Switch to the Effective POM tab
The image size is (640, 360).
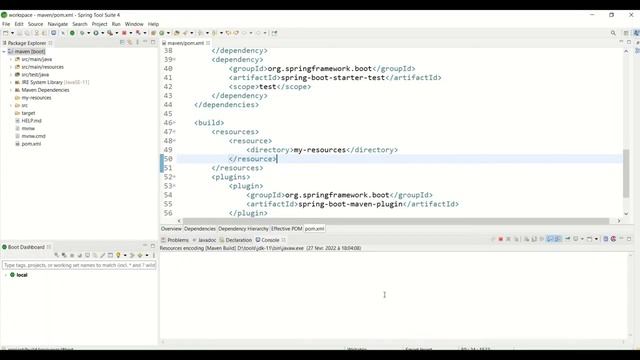point(287,229)
